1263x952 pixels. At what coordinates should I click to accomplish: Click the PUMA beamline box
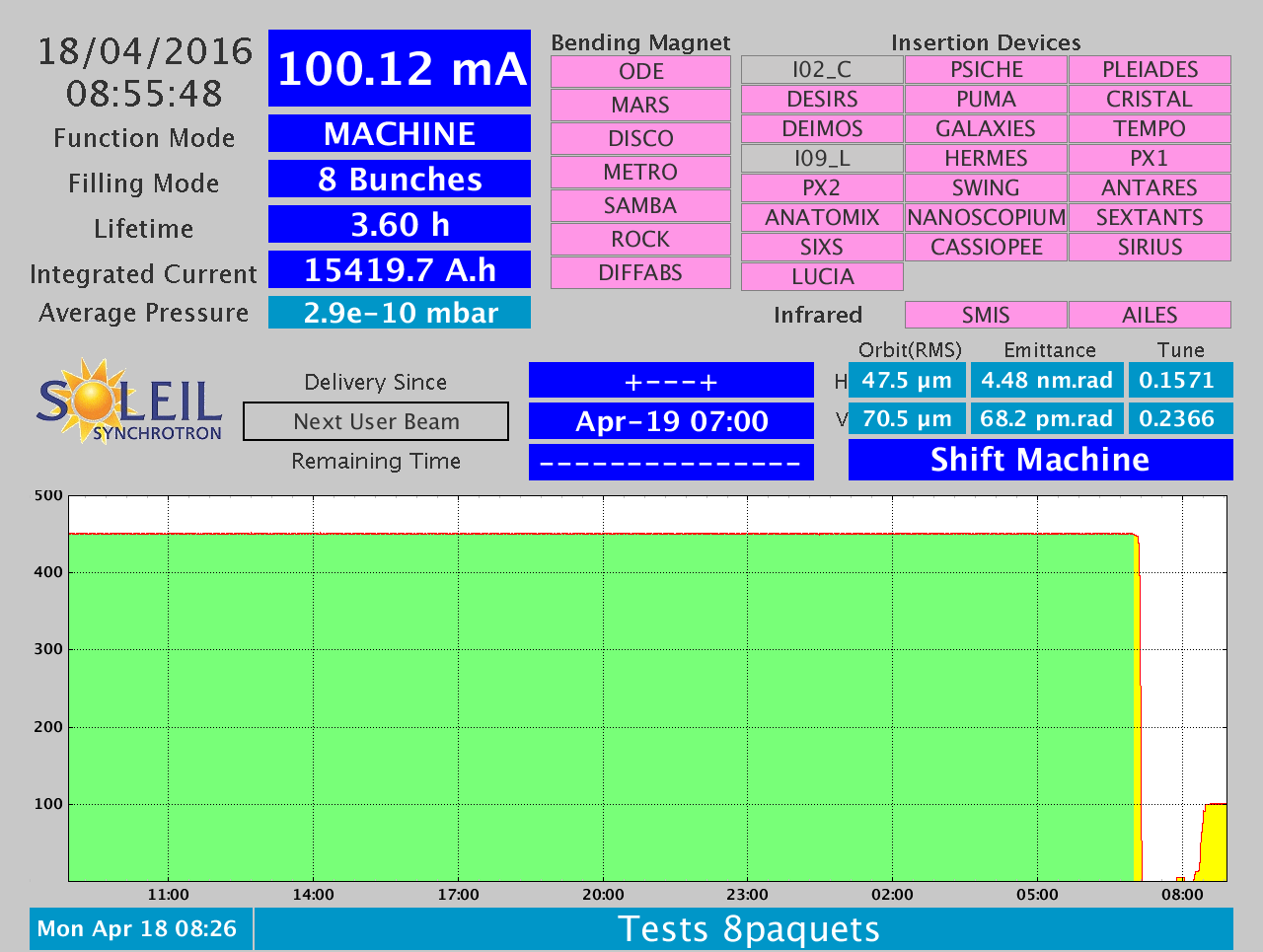(986, 100)
